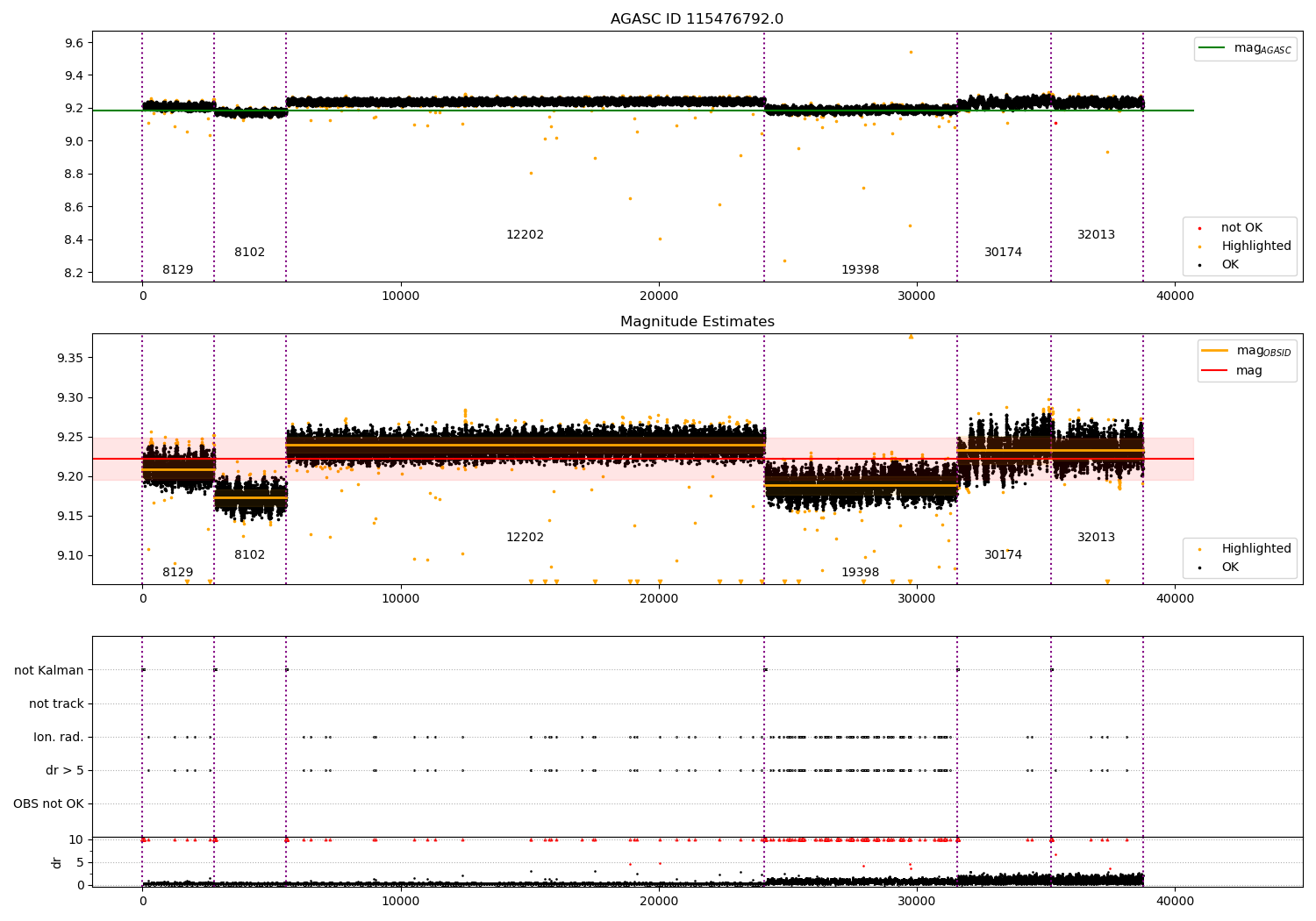Click the 9.4 y-axis tick in top plot
Image resolution: width=1316 pixels, height=921 pixels.
point(75,76)
